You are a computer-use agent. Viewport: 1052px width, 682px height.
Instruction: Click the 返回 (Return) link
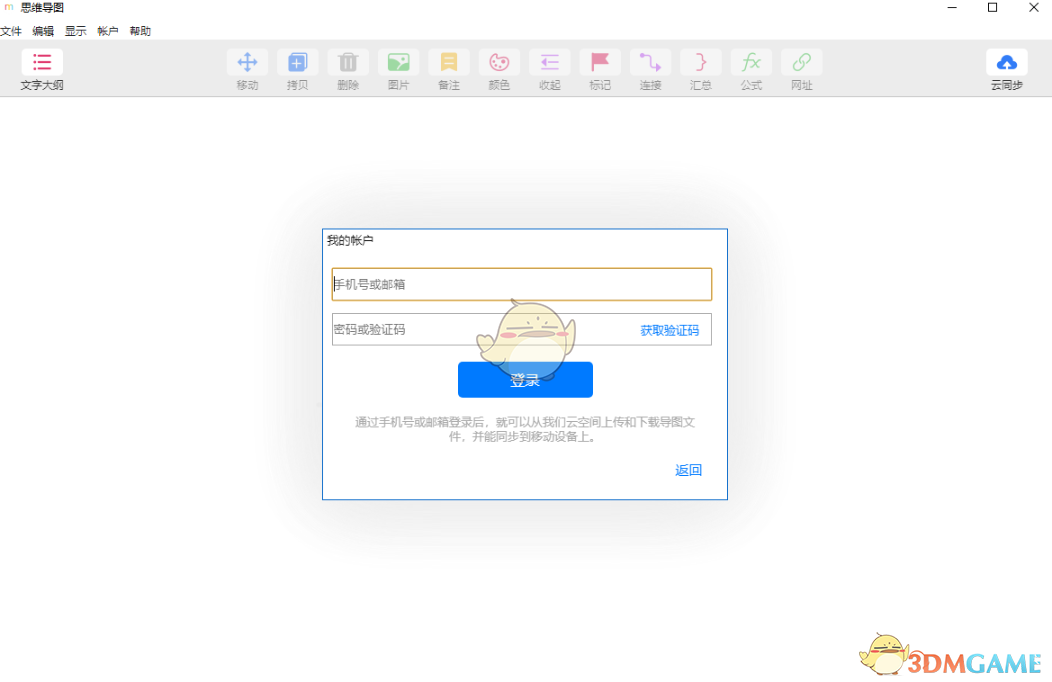[x=688, y=469]
